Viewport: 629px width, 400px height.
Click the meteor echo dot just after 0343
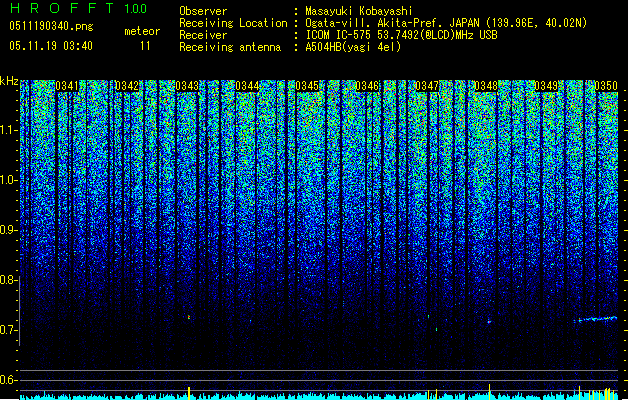(189, 317)
